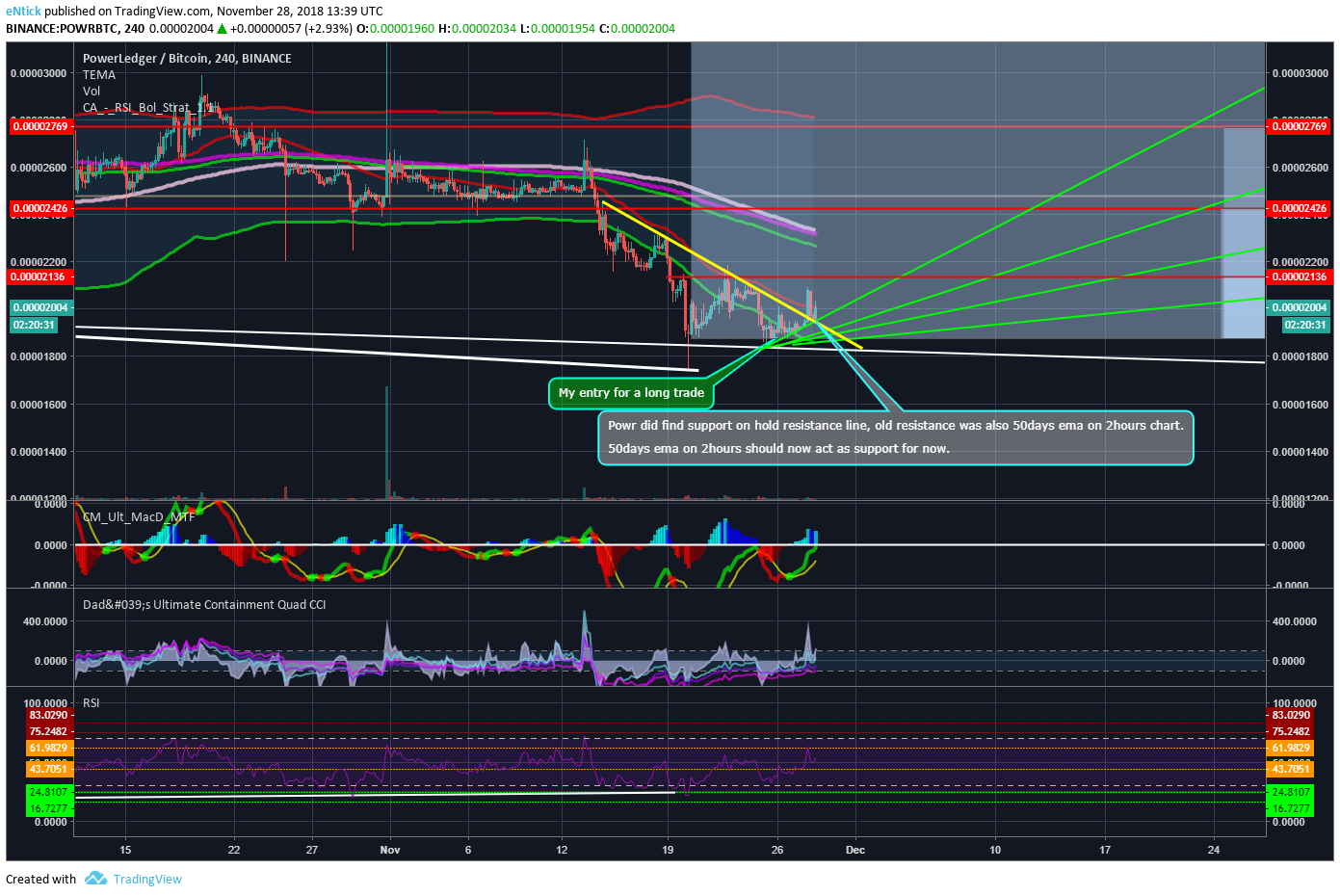This screenshot has height=896, width=1340.
Task: Click the 61.9829 orange RSI label on the left
Action: (x=49, y=749)
